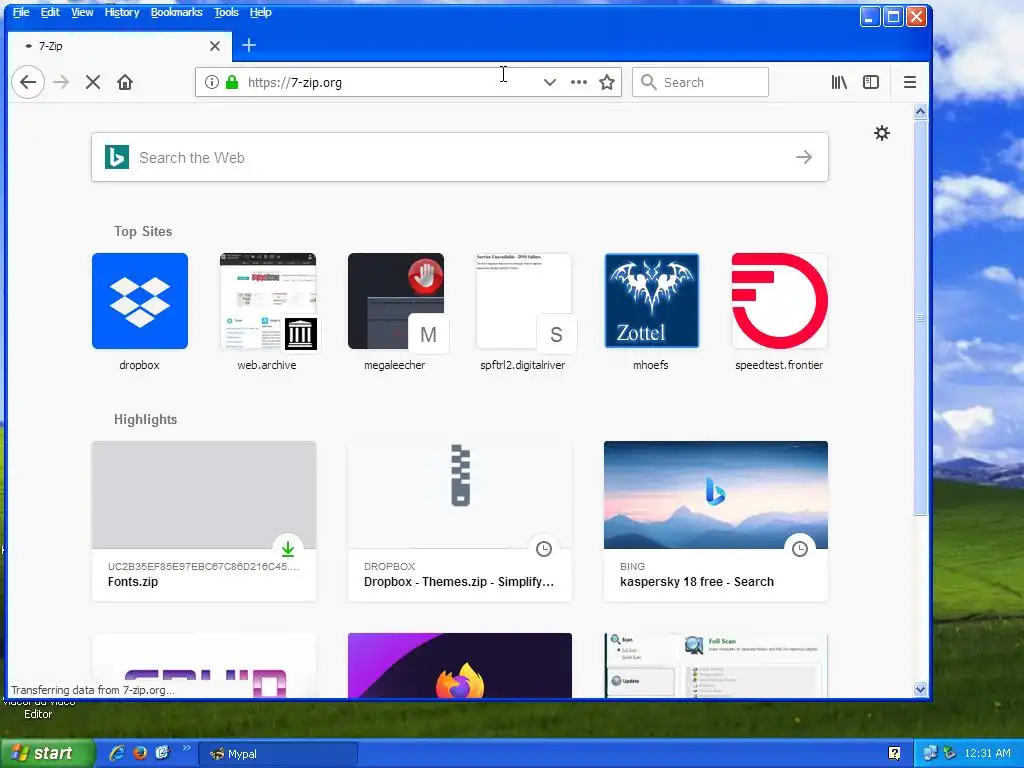Open new tab page settings gear
Viewport: 1024px width, 768px height.
(882, 133)
